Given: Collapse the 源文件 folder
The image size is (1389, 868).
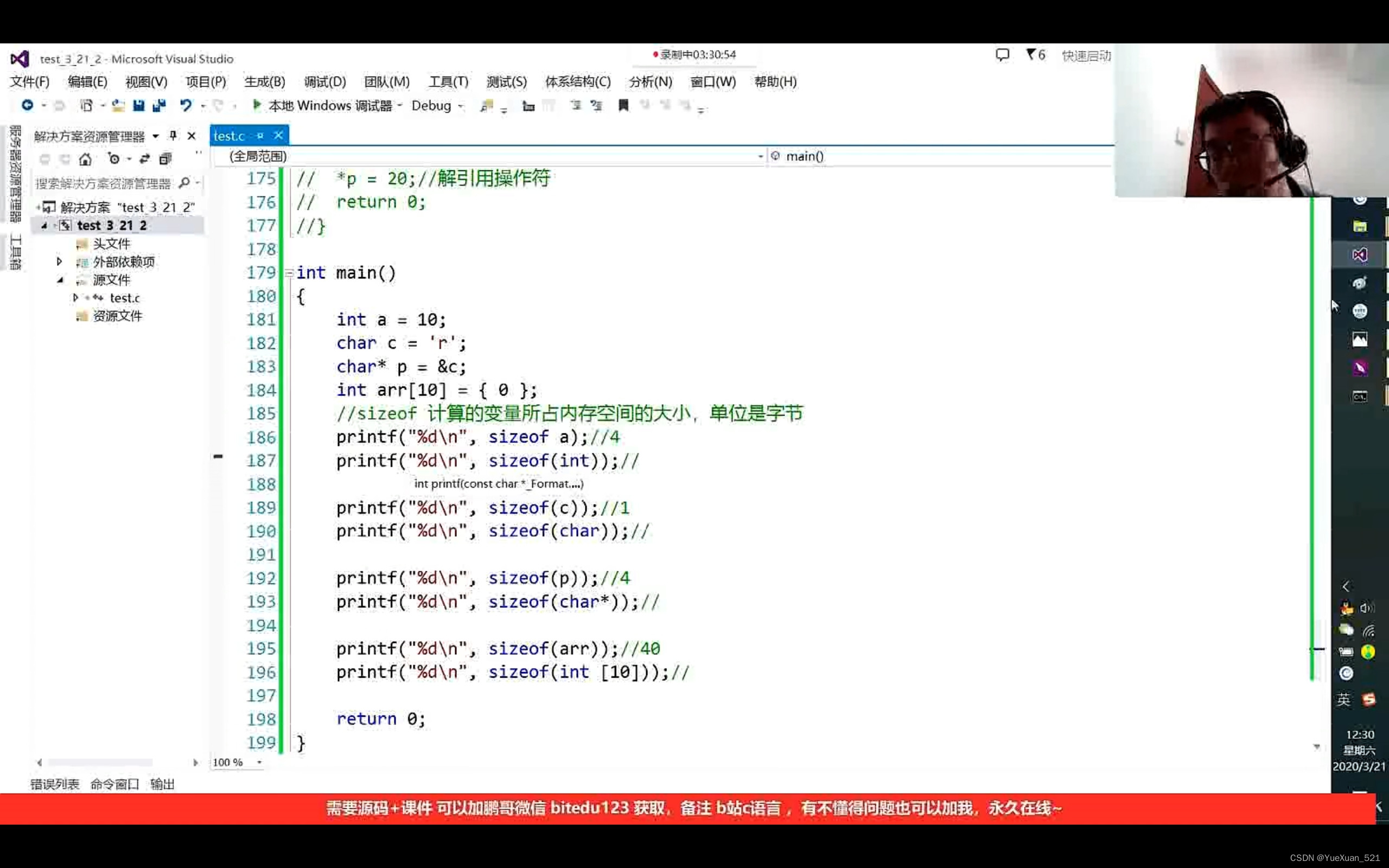Looking at the screenshot, I should (60, 280).
